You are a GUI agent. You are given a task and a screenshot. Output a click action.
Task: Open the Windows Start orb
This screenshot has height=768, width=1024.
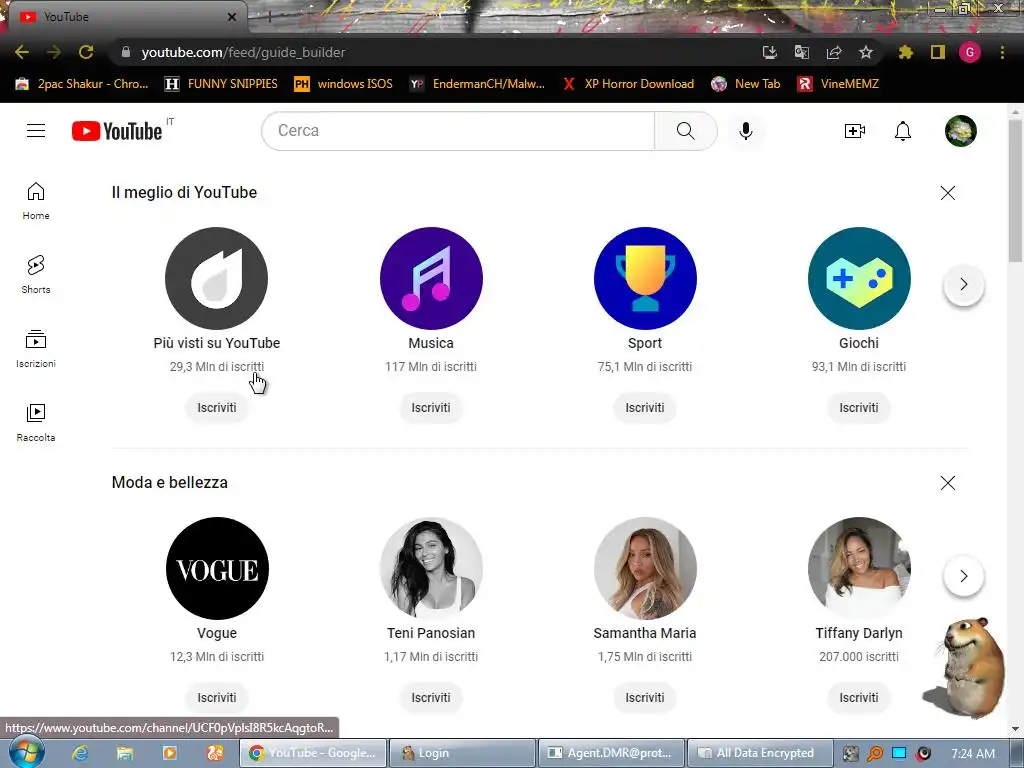click(26, 752)
